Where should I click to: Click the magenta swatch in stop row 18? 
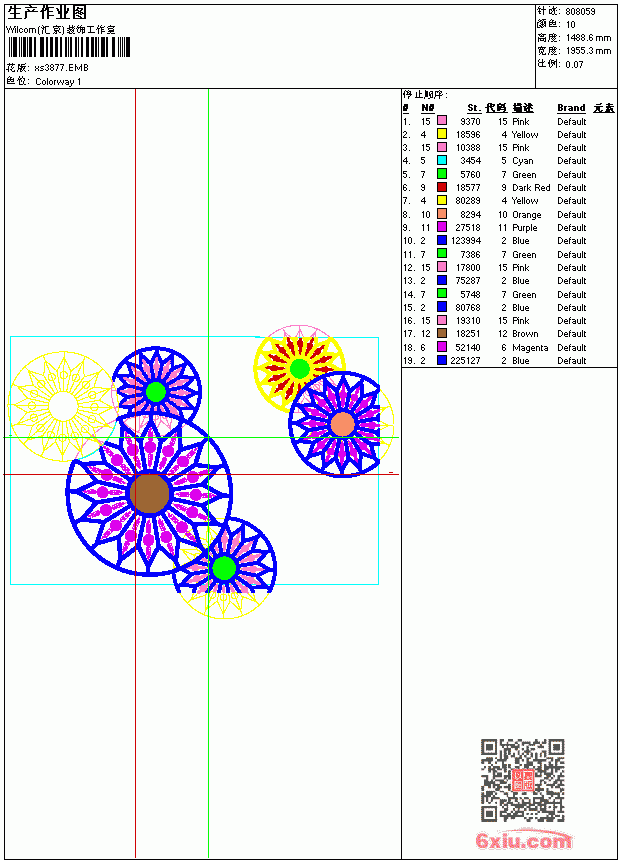tap(442, 347)
